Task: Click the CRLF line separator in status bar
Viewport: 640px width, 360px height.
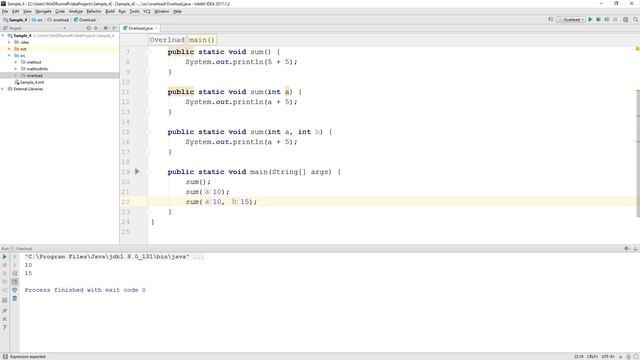Action: pos(592,356)
